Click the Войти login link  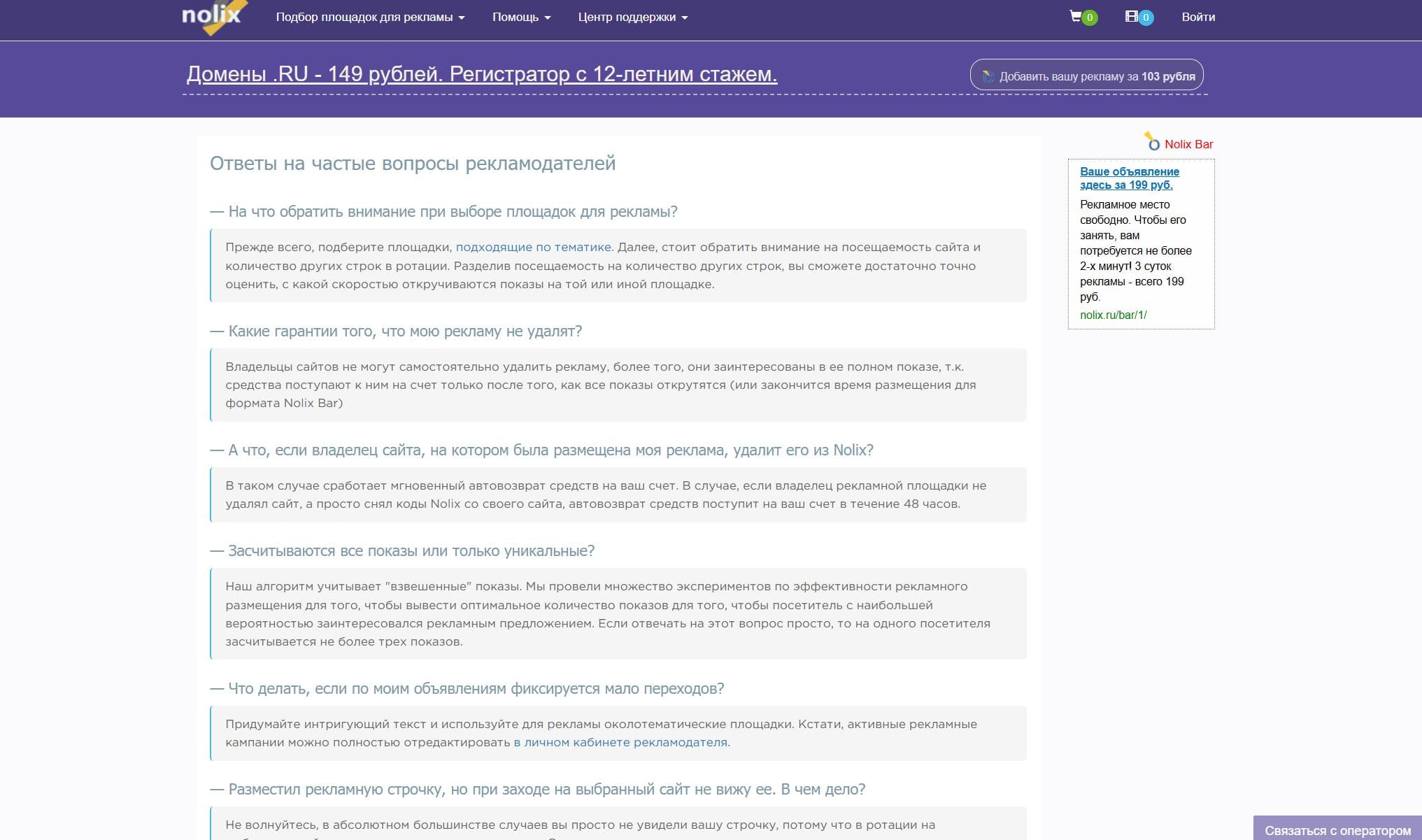tap(1197, 17)
